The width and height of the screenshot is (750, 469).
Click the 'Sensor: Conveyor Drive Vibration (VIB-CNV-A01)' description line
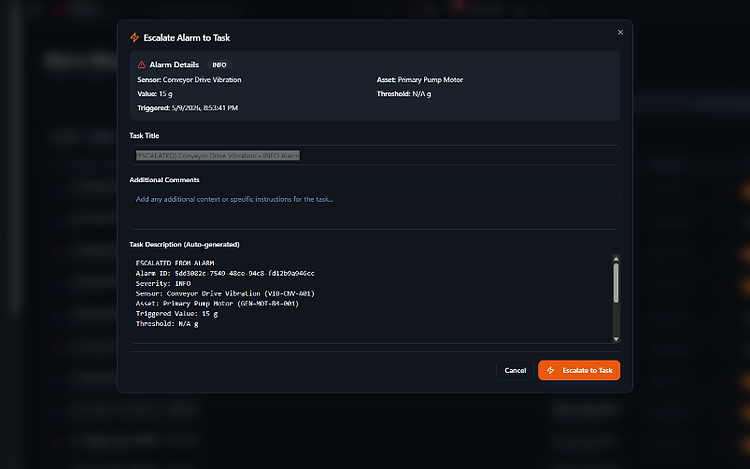point(225,294)
